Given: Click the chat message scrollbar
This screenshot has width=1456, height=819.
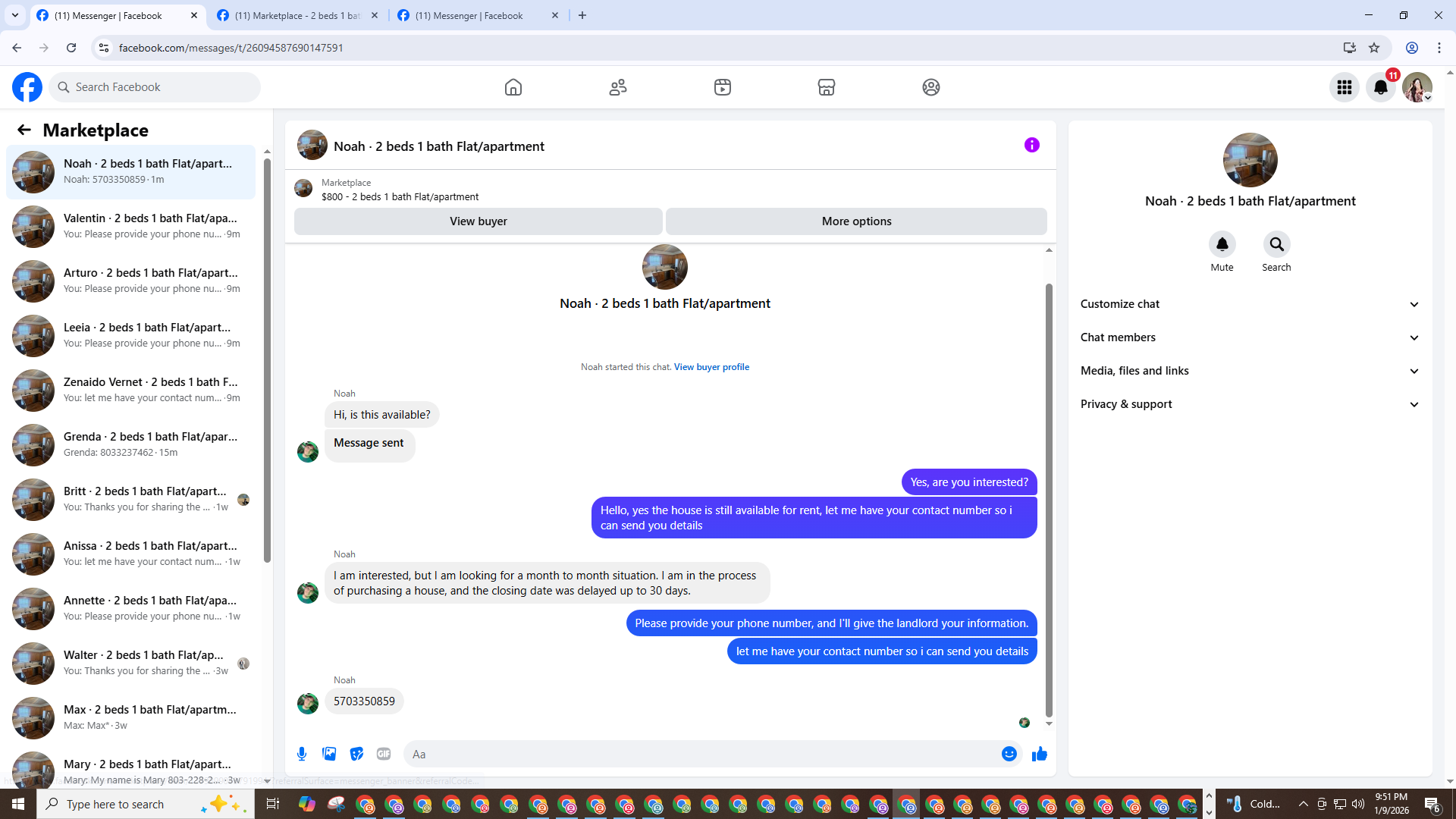Looking at the screenshot, I should 1049,500.
